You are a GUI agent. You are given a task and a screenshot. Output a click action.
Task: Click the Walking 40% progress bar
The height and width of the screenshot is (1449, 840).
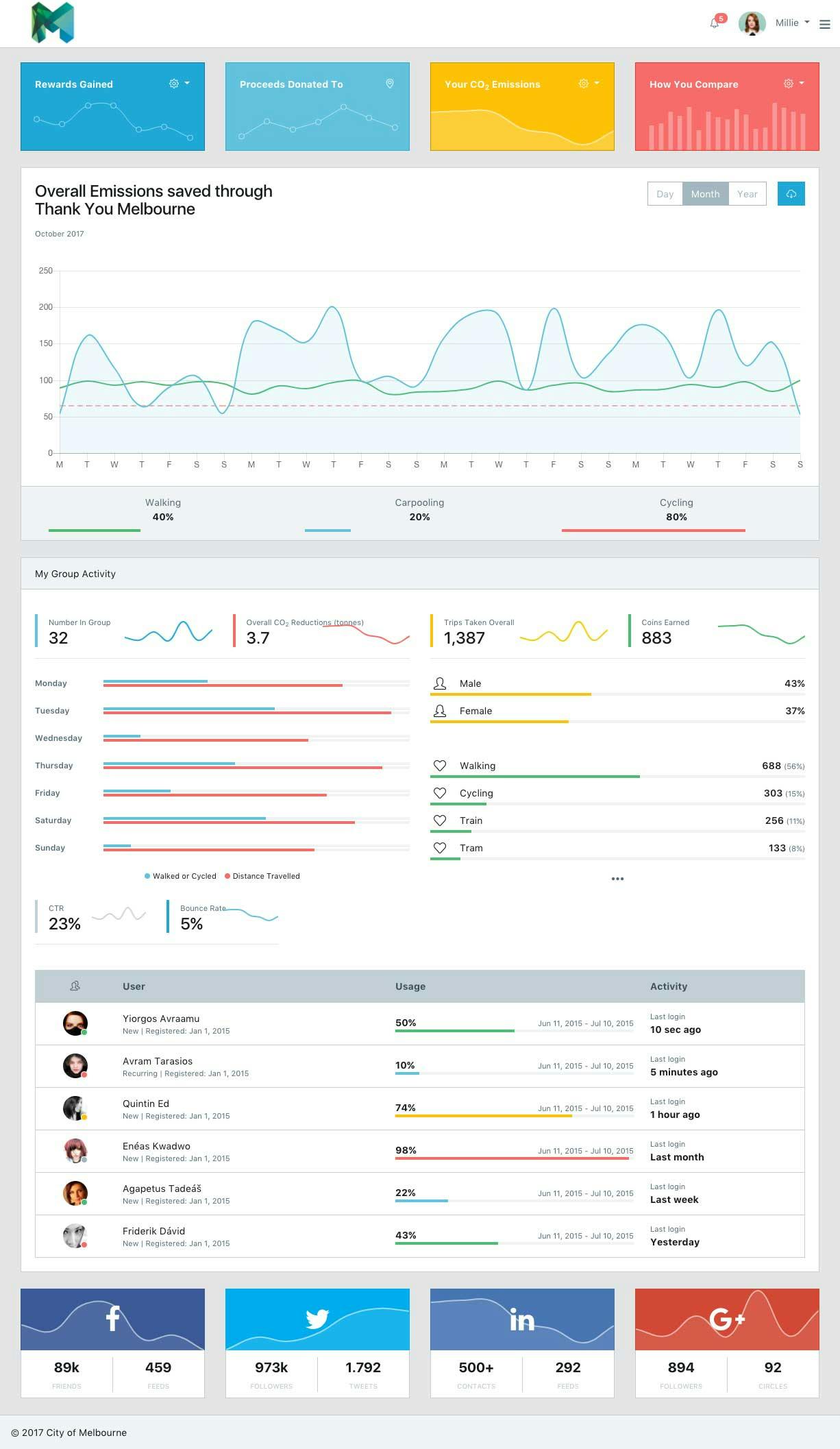[x=95, y=530]
